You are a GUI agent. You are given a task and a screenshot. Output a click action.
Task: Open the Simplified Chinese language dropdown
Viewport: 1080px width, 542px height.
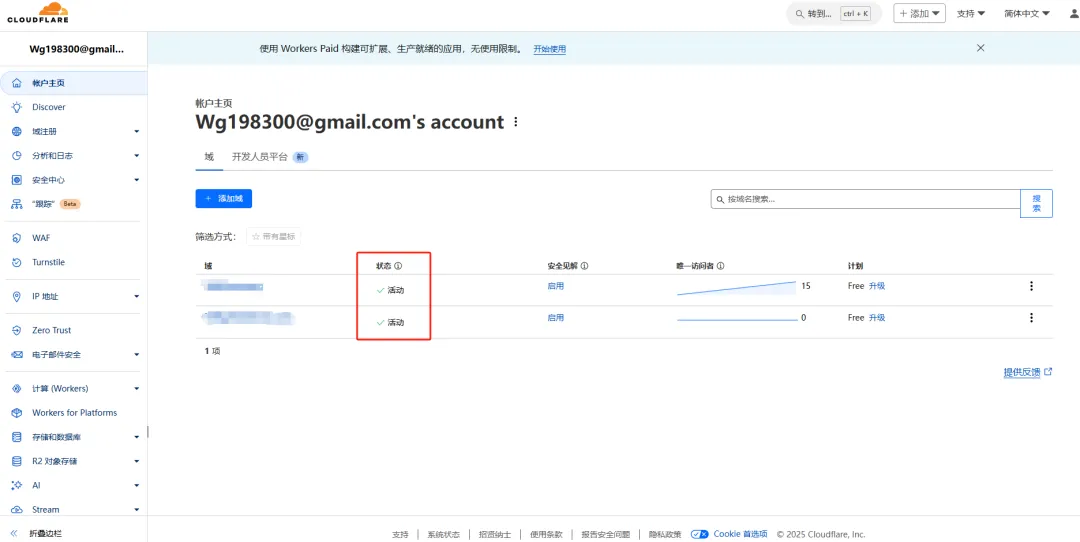click(x=1027, y=13)
